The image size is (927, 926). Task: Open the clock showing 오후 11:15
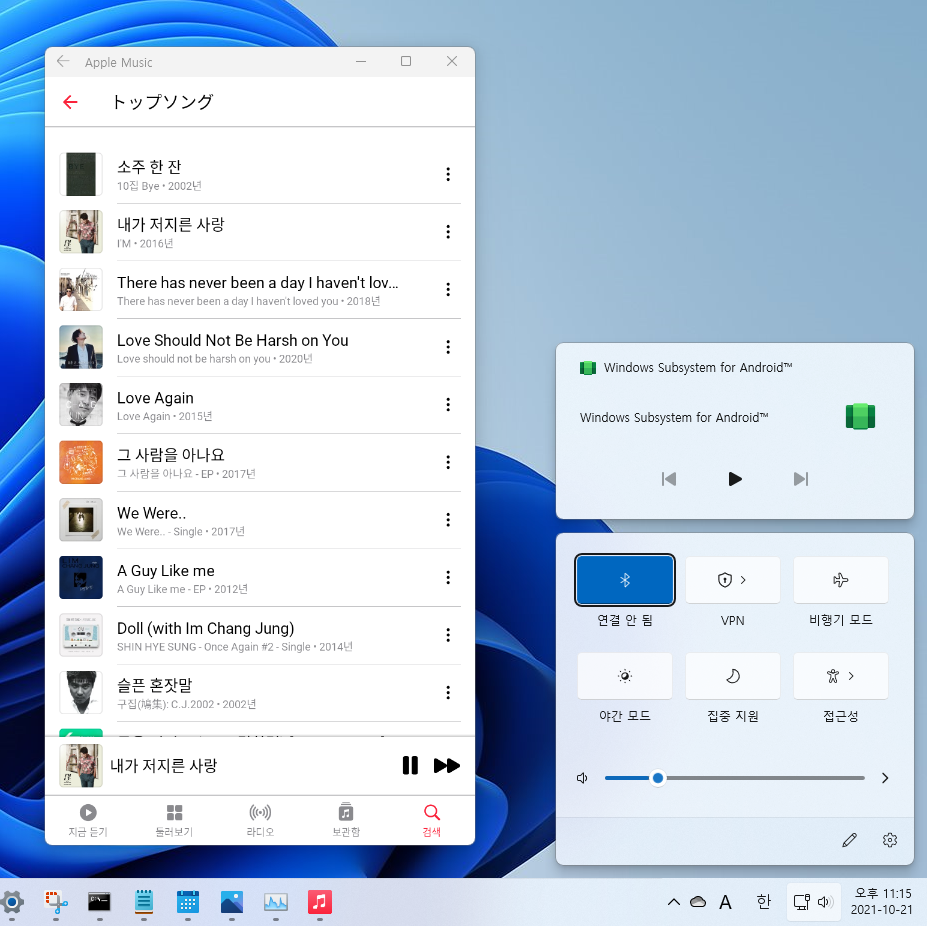[x=881, y=902]
